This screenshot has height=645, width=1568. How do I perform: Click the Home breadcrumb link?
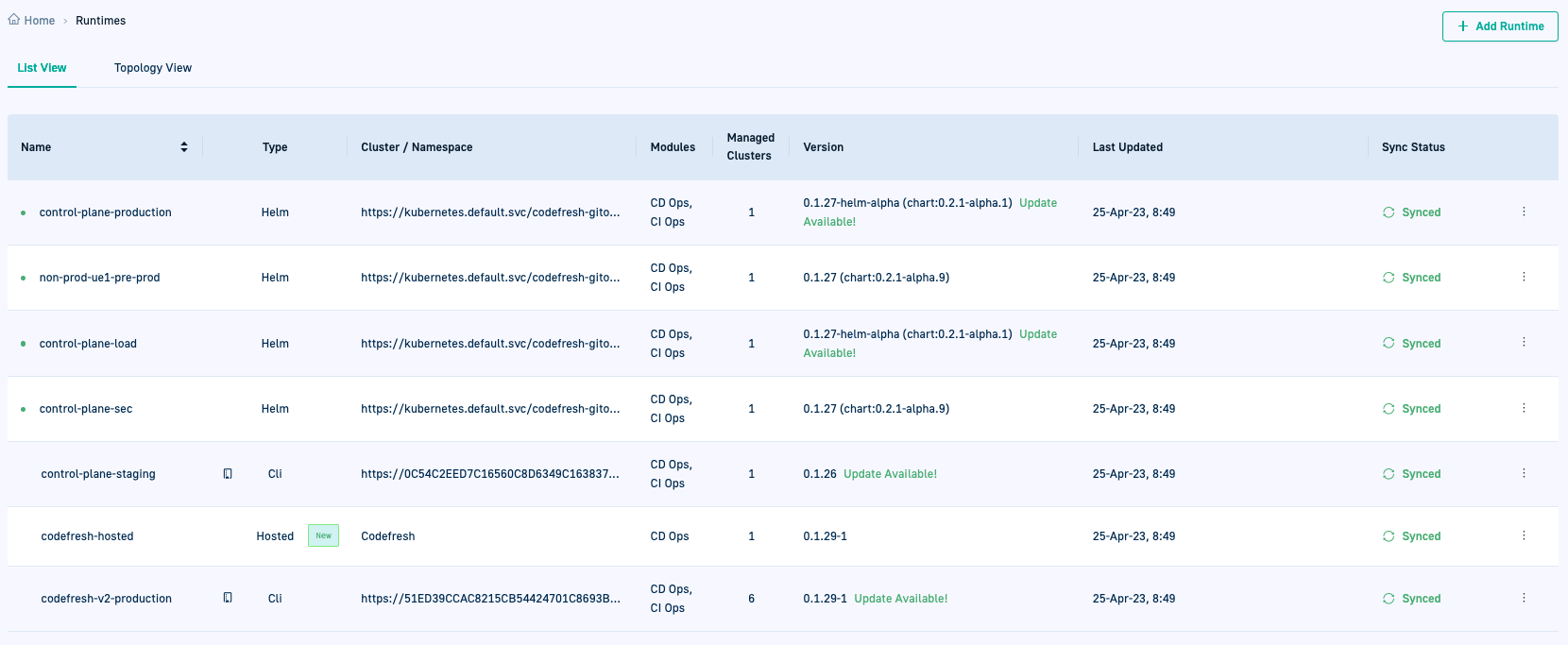[40, 21]
